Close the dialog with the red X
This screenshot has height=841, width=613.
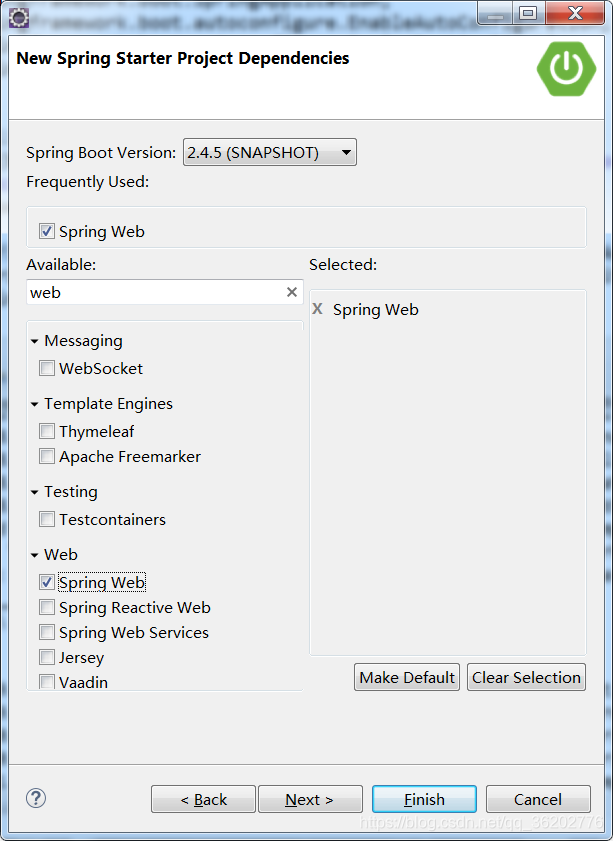pyautogui.click(x=575, y=13)
